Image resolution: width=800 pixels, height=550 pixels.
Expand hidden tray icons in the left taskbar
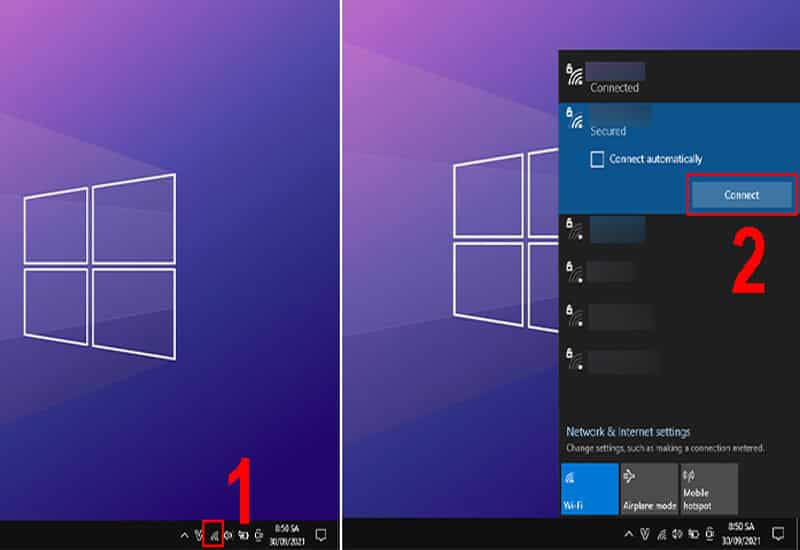184,535
